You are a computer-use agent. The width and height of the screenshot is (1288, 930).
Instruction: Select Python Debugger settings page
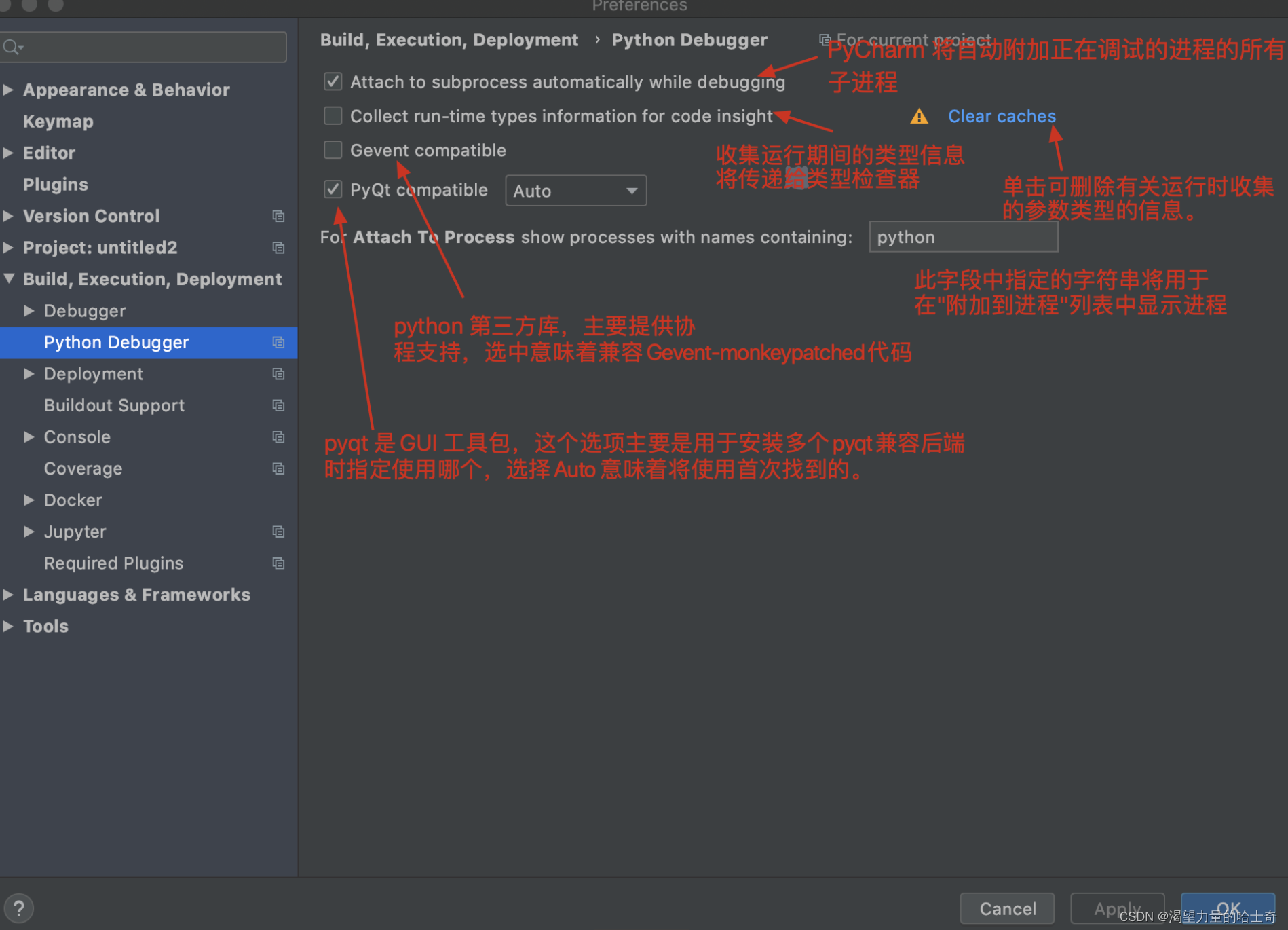[x=148, y=342]
